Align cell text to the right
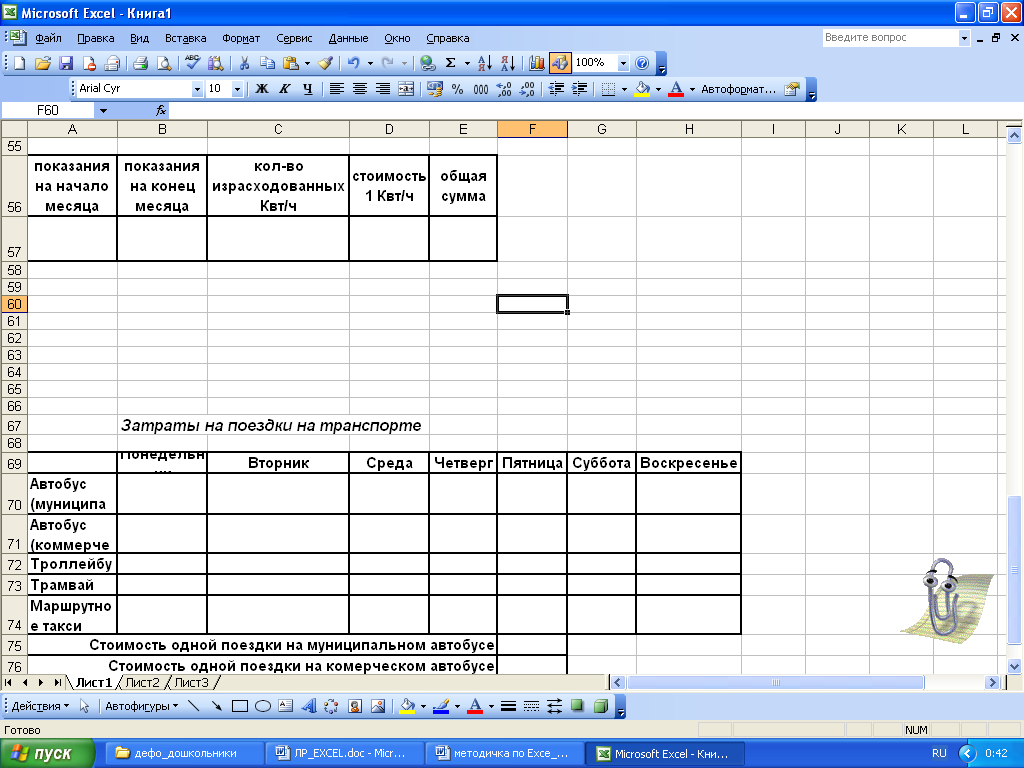 click(383, 89)
